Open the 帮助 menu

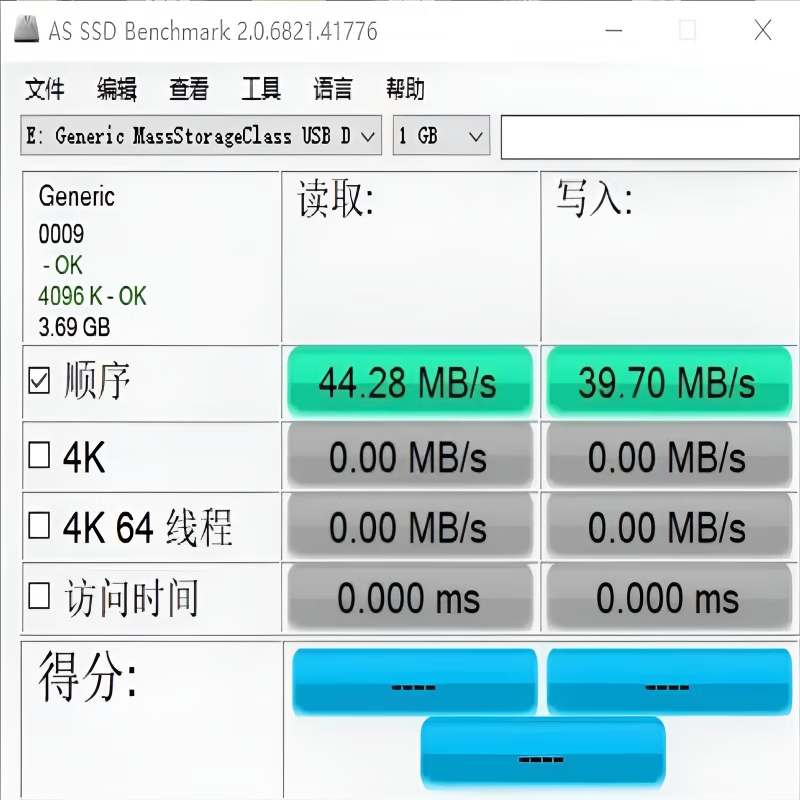pos(405,89)
